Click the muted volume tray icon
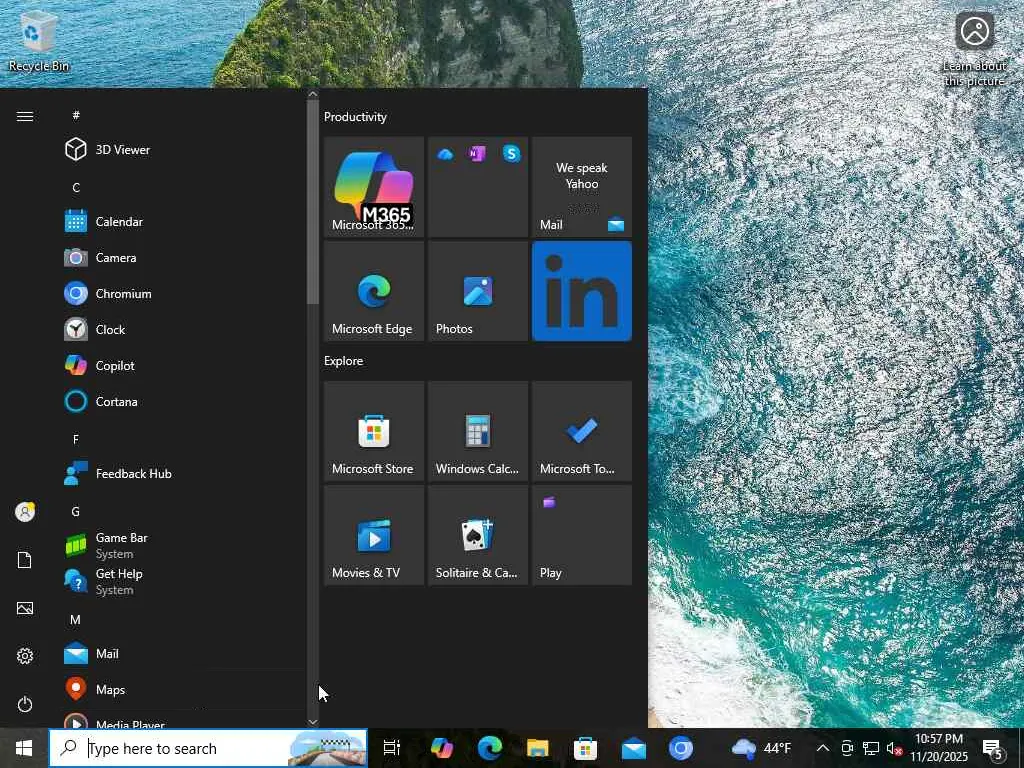1024x768 pixels. [x=893, y=748]
